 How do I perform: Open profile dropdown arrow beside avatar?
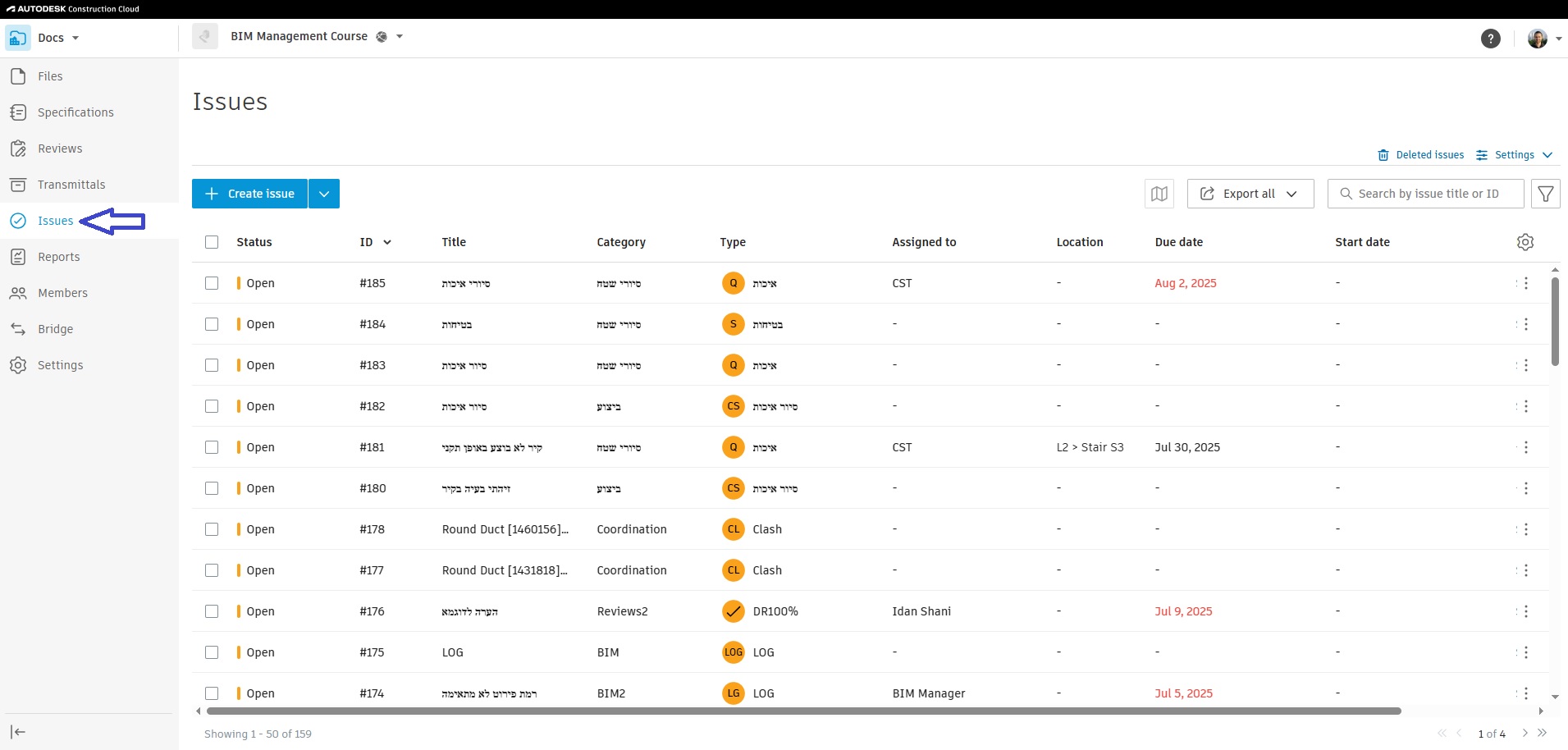(x=1558, y=39)
